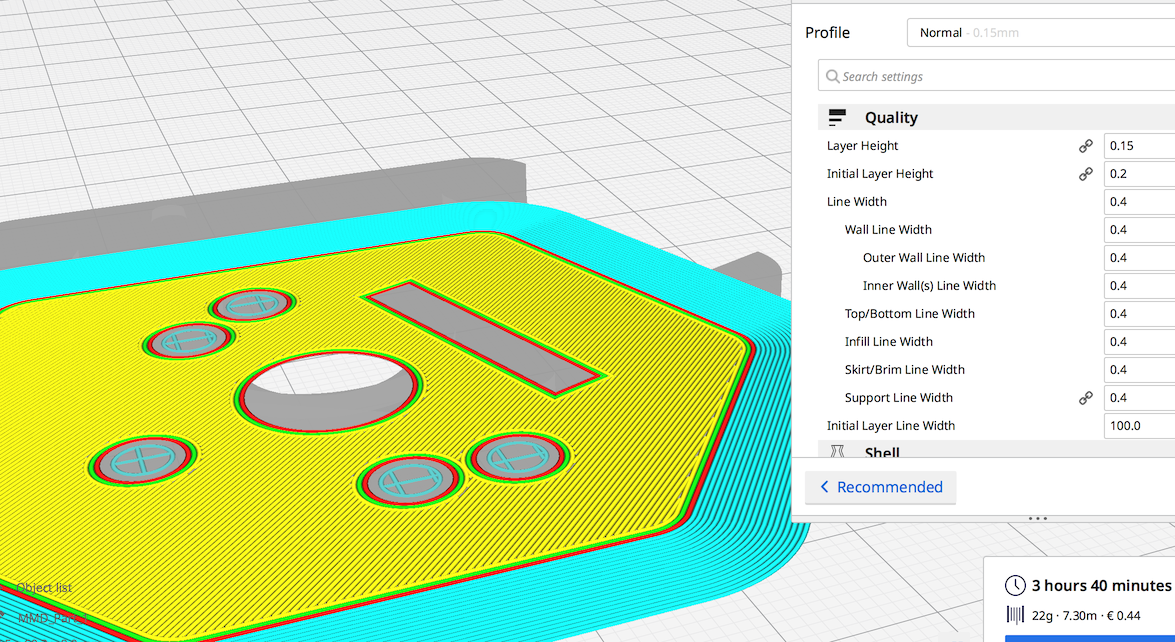Open the Profile dropdown showing Normal
Screen dimensions: 1175x642
coord(1041,33)
